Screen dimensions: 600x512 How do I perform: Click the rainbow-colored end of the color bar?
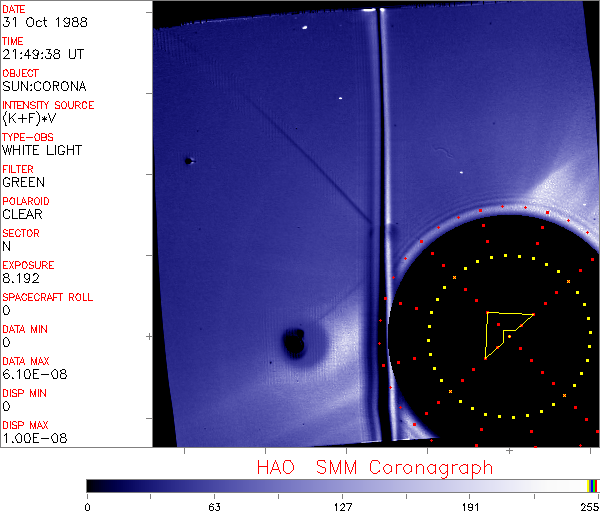[594, 485]
